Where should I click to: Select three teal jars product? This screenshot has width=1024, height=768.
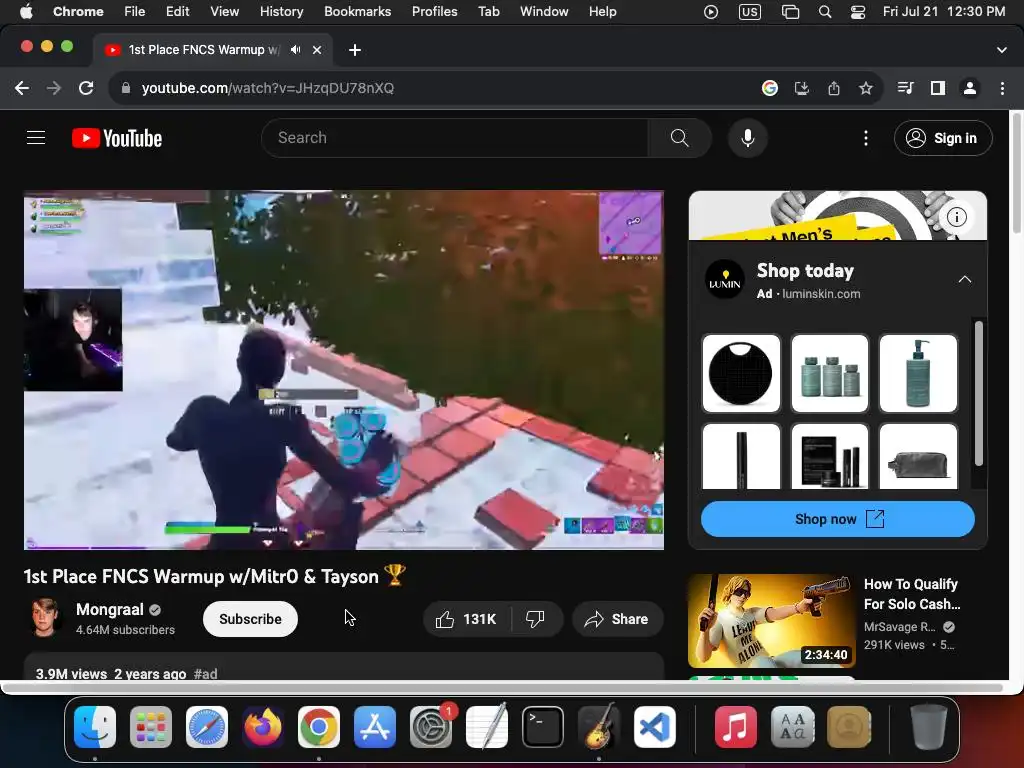click(x=830, y=374)
